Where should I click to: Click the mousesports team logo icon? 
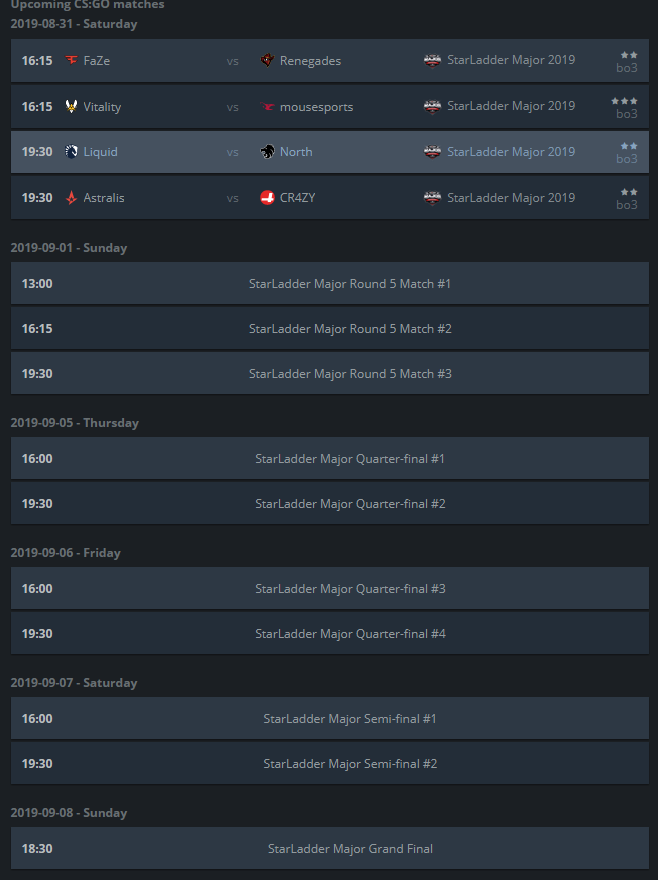pos(267,106)
